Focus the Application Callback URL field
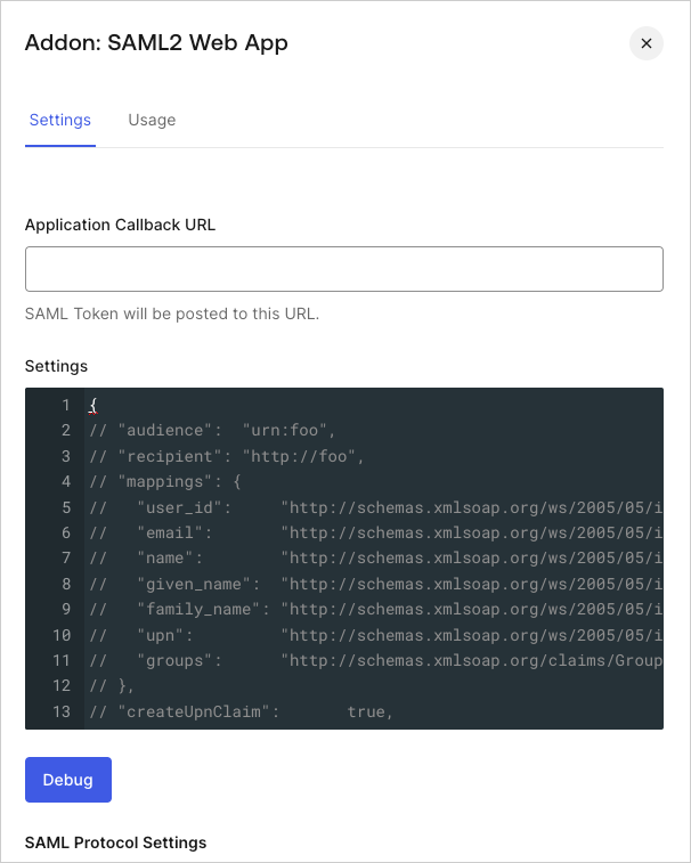This screenshot has width=692, height=864. (344, 269)
